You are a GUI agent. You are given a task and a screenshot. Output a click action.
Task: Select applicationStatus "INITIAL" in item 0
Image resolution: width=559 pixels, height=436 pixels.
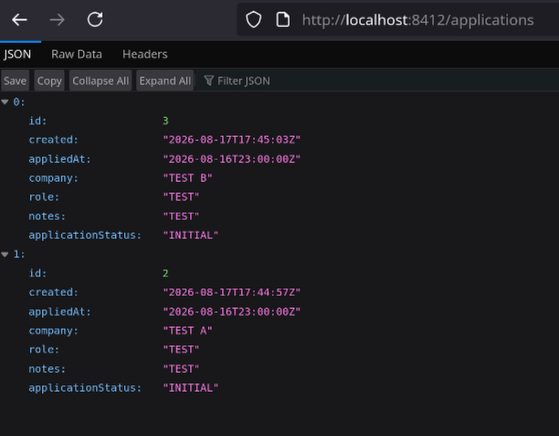[x=190, y=235]
